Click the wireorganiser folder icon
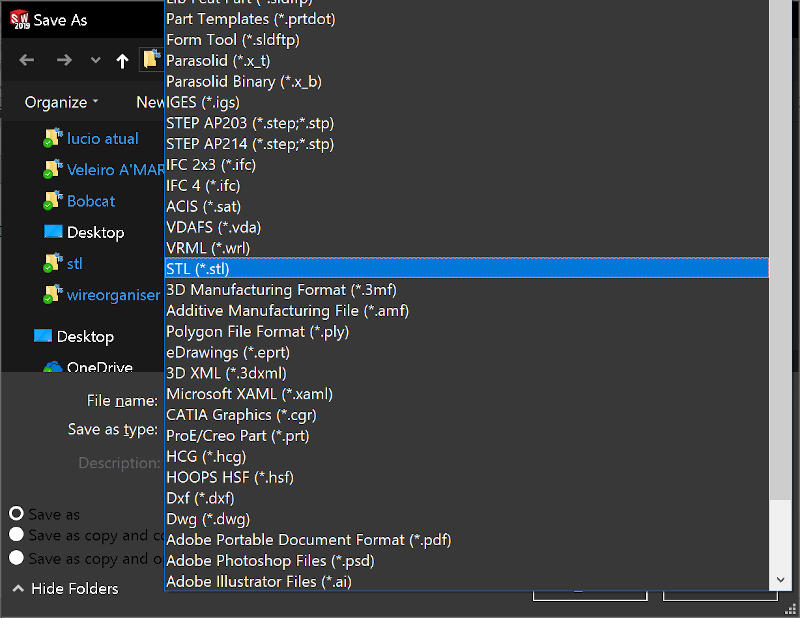 [x=53, y=294]
